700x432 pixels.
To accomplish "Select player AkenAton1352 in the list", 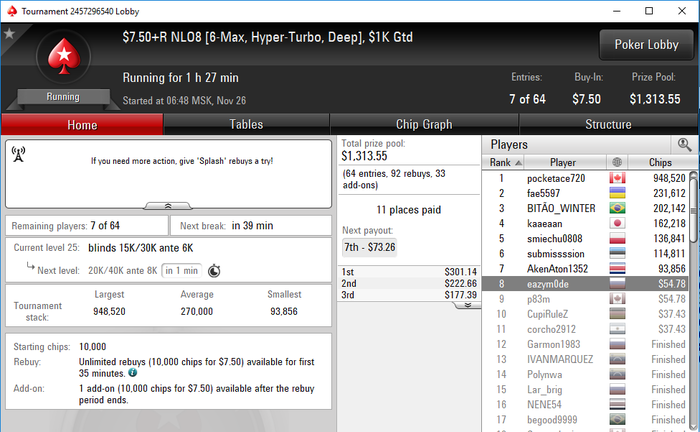I will (x=585, y=269).
